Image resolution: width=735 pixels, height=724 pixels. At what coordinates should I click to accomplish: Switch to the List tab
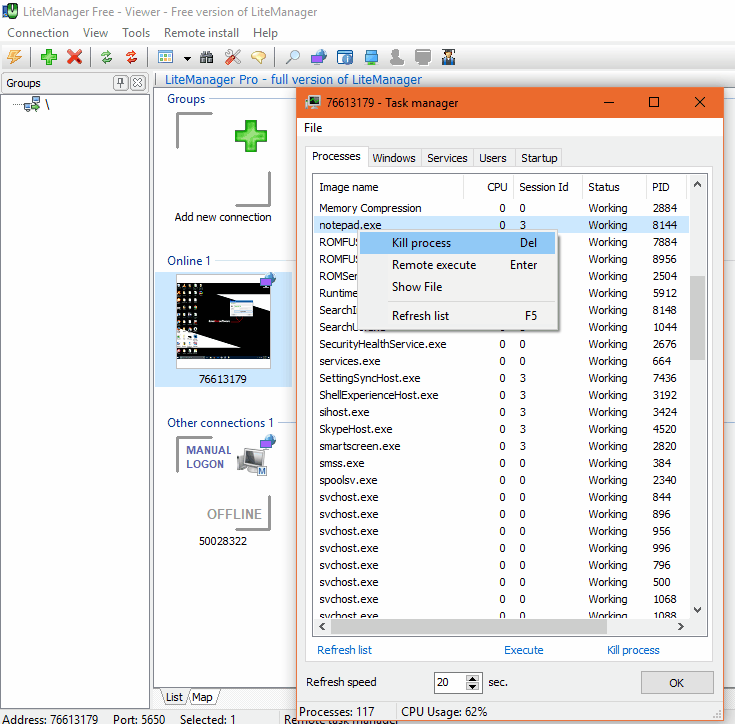coord(174,697)
